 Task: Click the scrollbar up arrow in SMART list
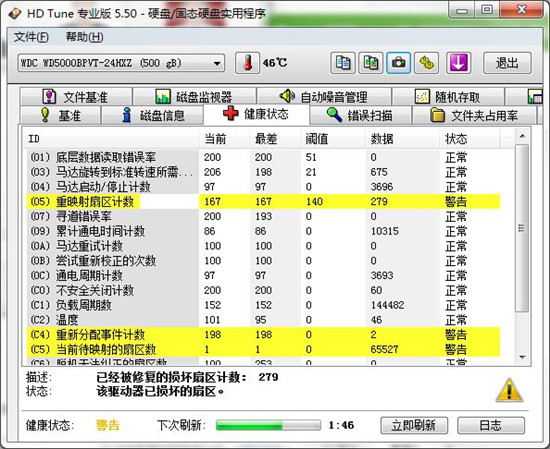522,136
